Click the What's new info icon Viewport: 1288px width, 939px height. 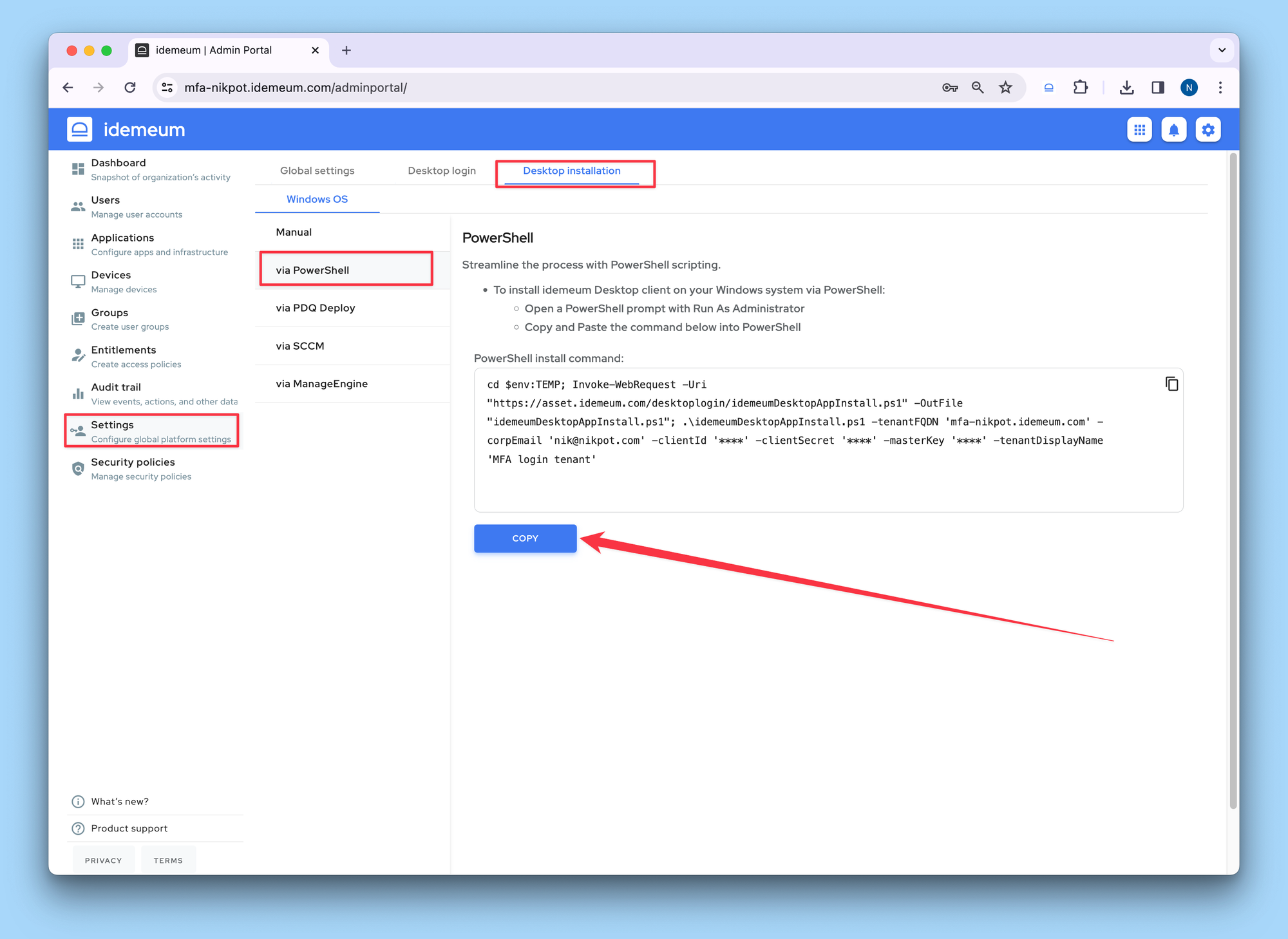pos(78,801)
